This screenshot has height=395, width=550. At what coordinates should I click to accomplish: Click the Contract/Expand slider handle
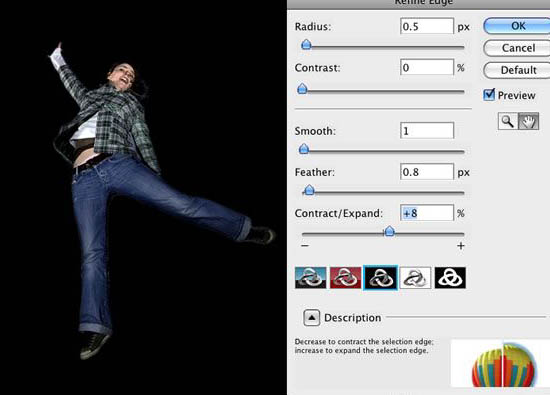pyautogui.click(x=389, y=231)
